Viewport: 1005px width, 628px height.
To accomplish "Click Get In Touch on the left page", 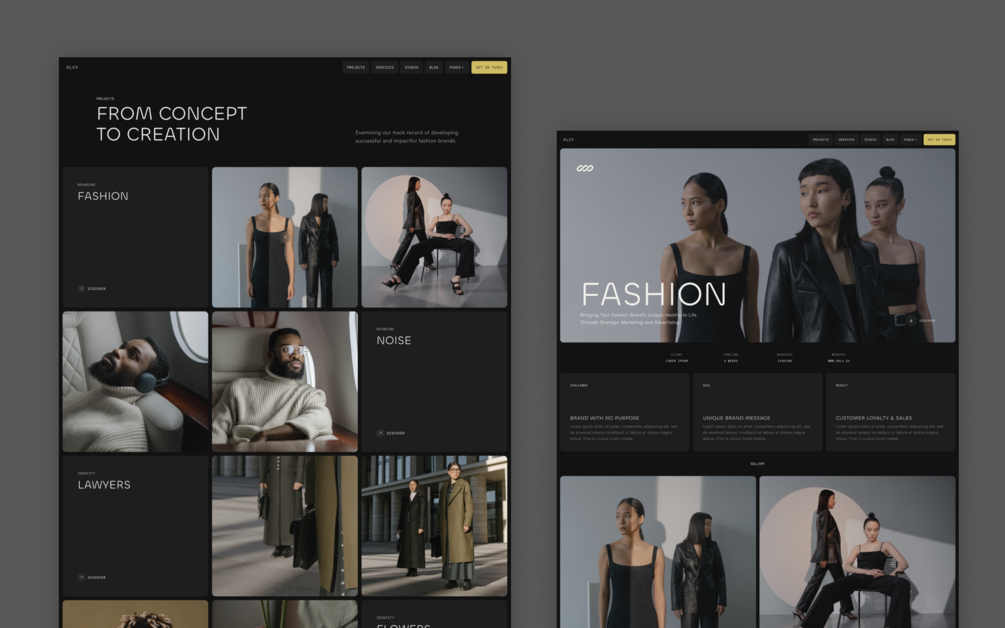I will pos(489,67).
